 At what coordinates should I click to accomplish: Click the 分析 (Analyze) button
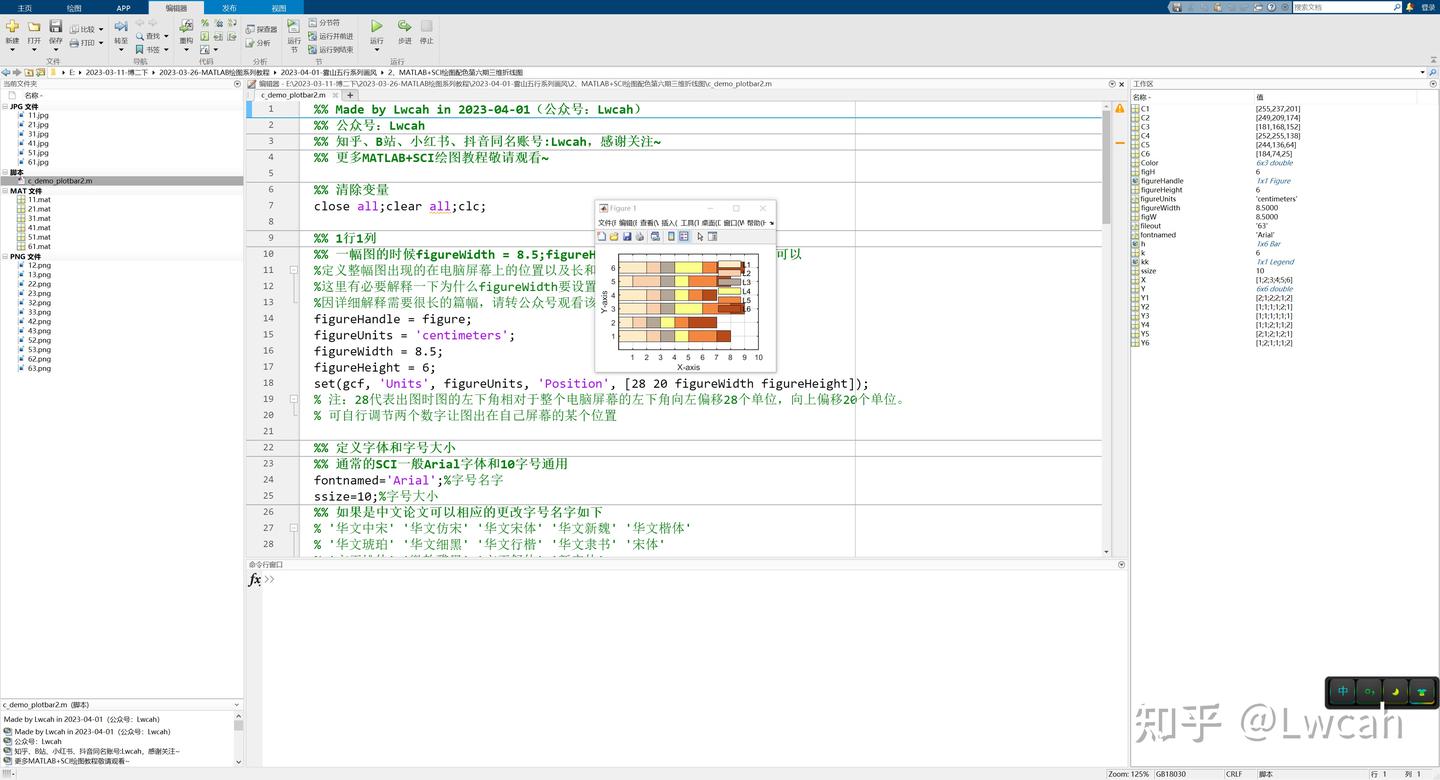tap(261, 42)
